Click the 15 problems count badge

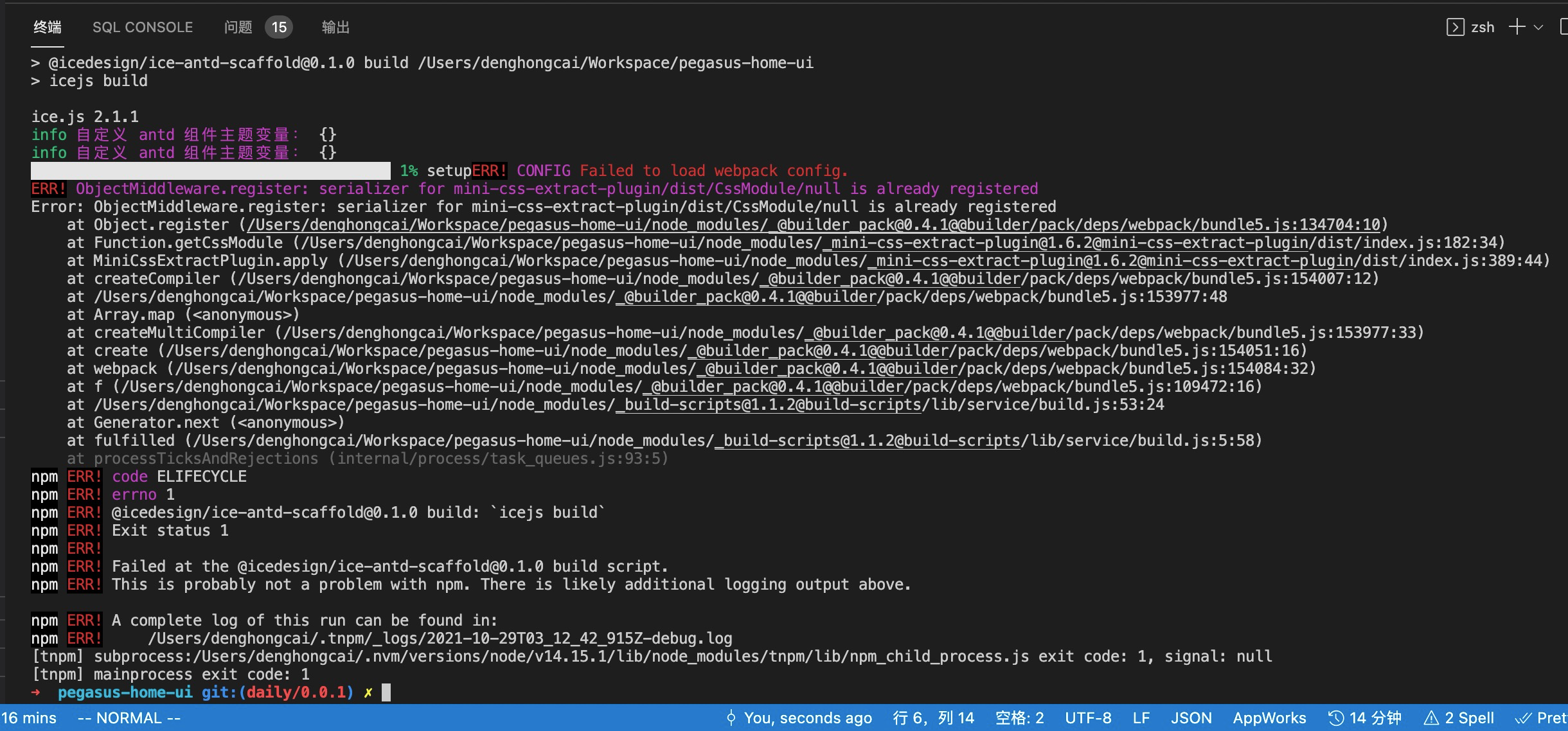pyautogui.click(x=279, y=27)
